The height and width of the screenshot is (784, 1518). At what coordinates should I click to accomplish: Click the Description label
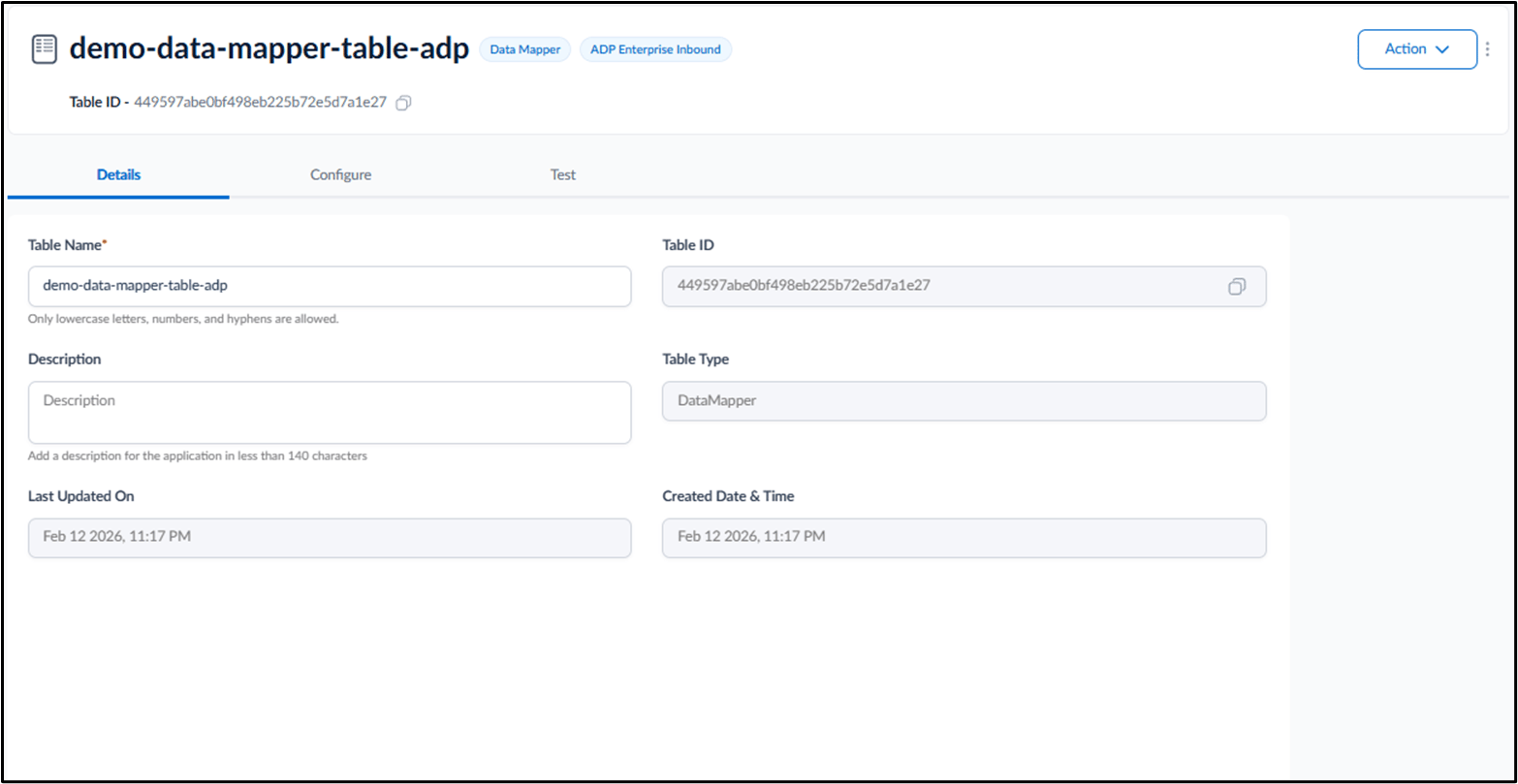pyautogui.click(x=65, y=360)
